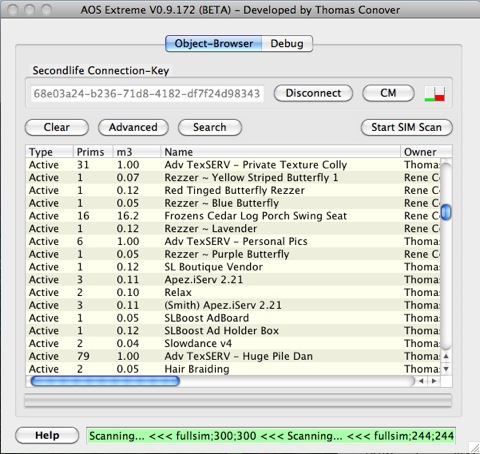Switch to the Debug tab
Image resolution: width=480 pixels, height=454 pixels.
pos(287,44)
